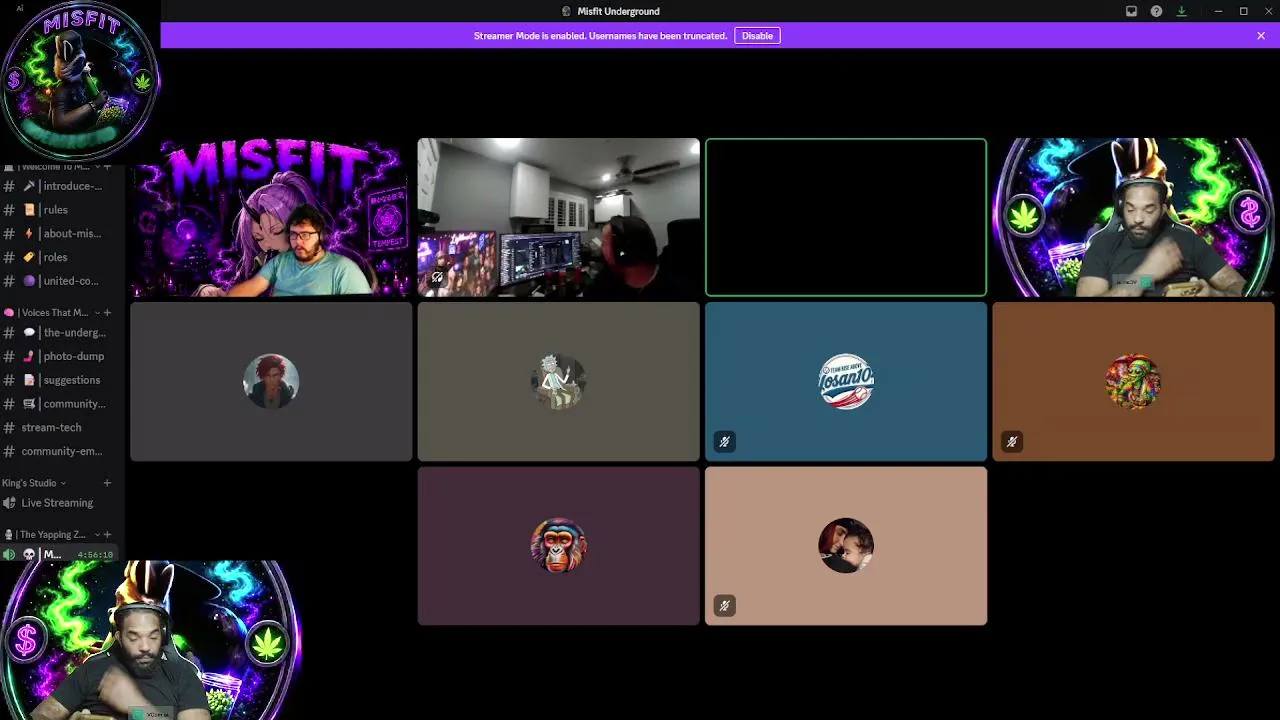
Task: Click muted icon on the room webcam tile
Action: pos(437,277)
